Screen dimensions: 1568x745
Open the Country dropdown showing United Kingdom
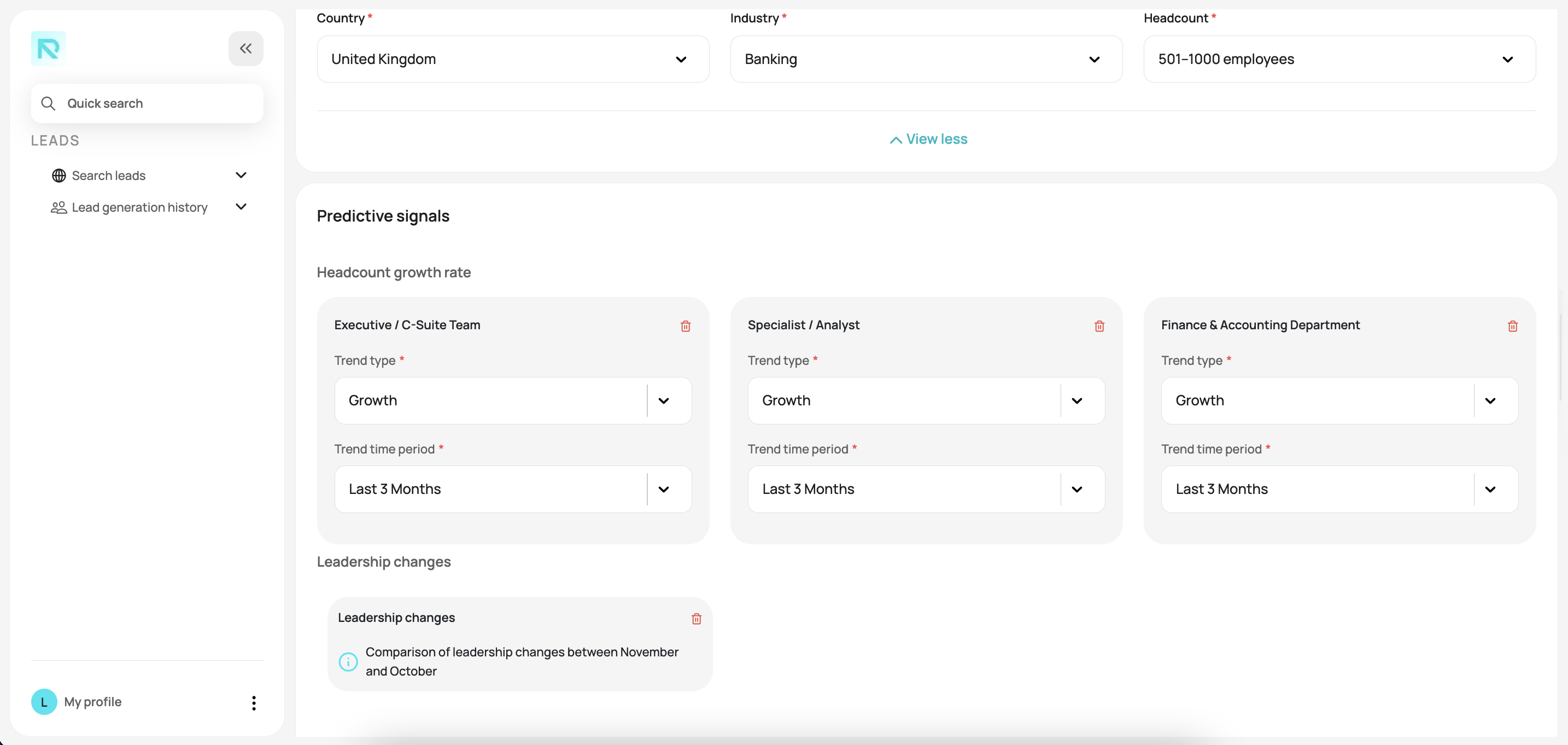pos(512,59)
